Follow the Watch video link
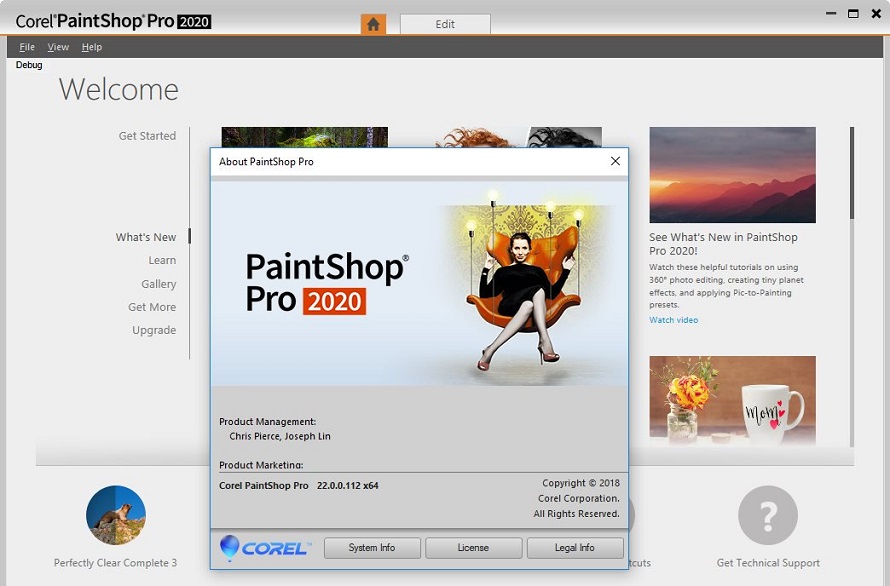The height and width of the screenshot is (586, 890). [673, 320]
